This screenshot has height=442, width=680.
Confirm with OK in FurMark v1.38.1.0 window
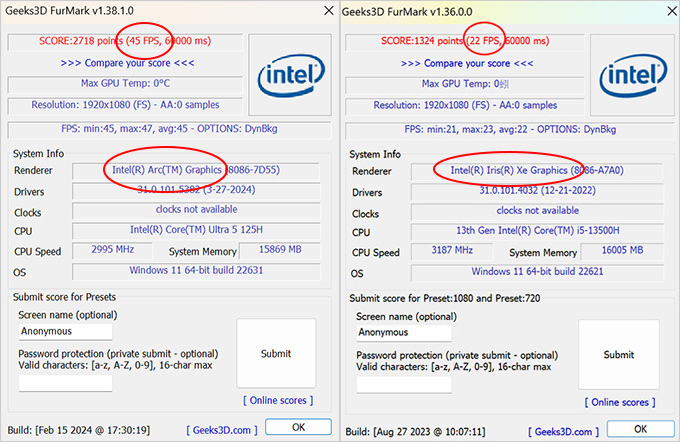(x=298, y=427)
